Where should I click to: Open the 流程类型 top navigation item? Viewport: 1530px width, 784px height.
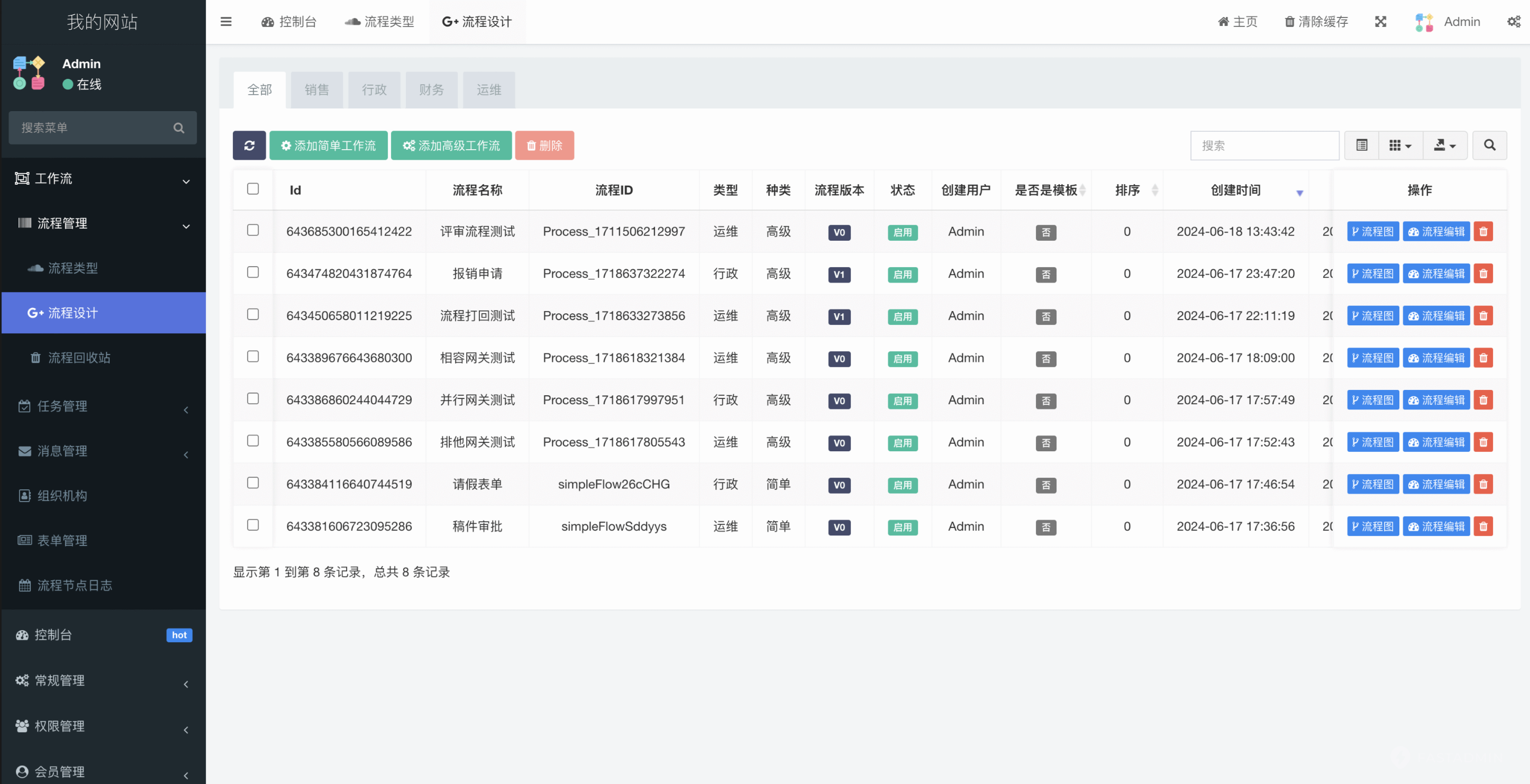click(x=379, y=21)
